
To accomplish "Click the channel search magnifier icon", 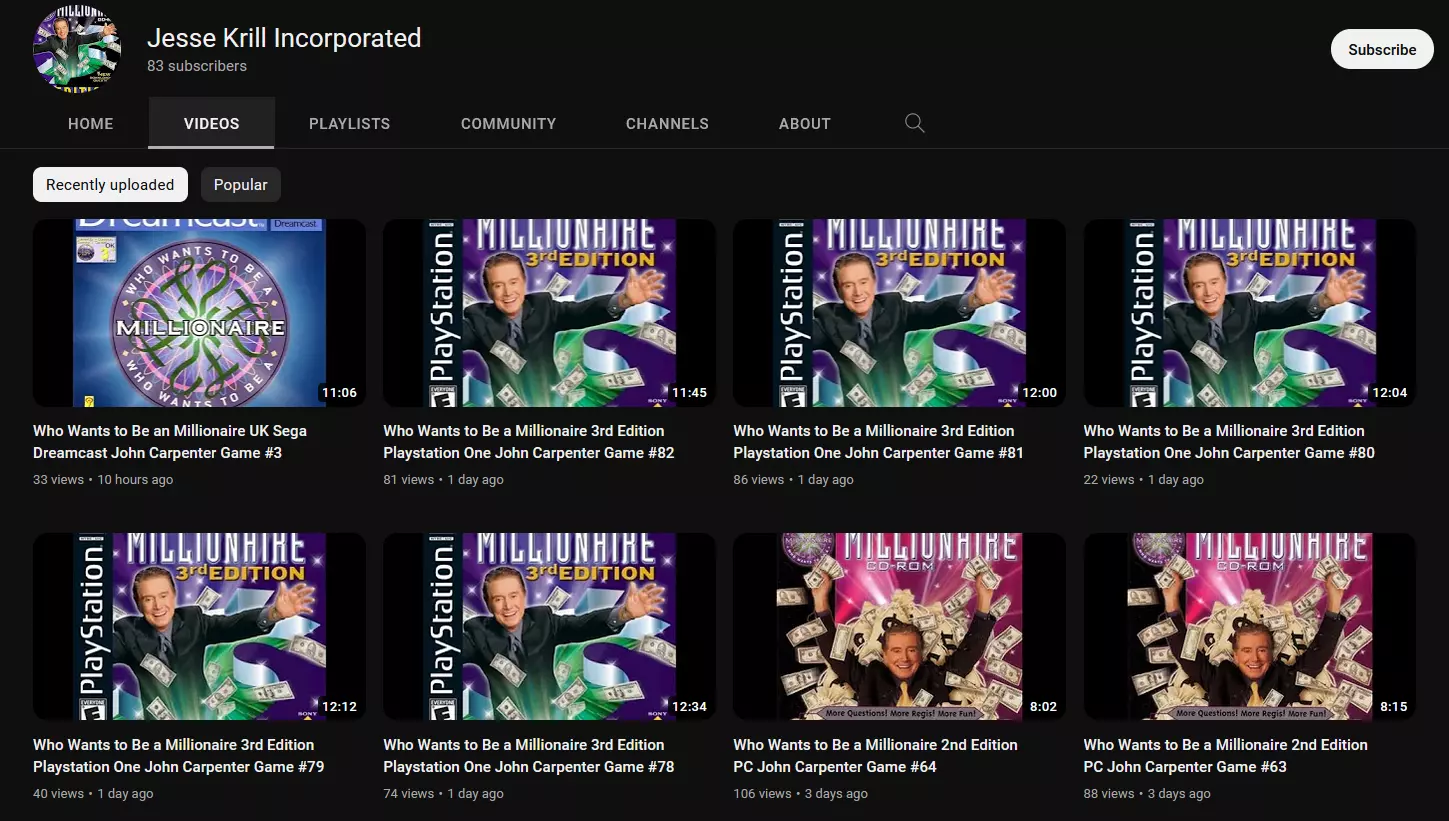I will pos(914,123).
